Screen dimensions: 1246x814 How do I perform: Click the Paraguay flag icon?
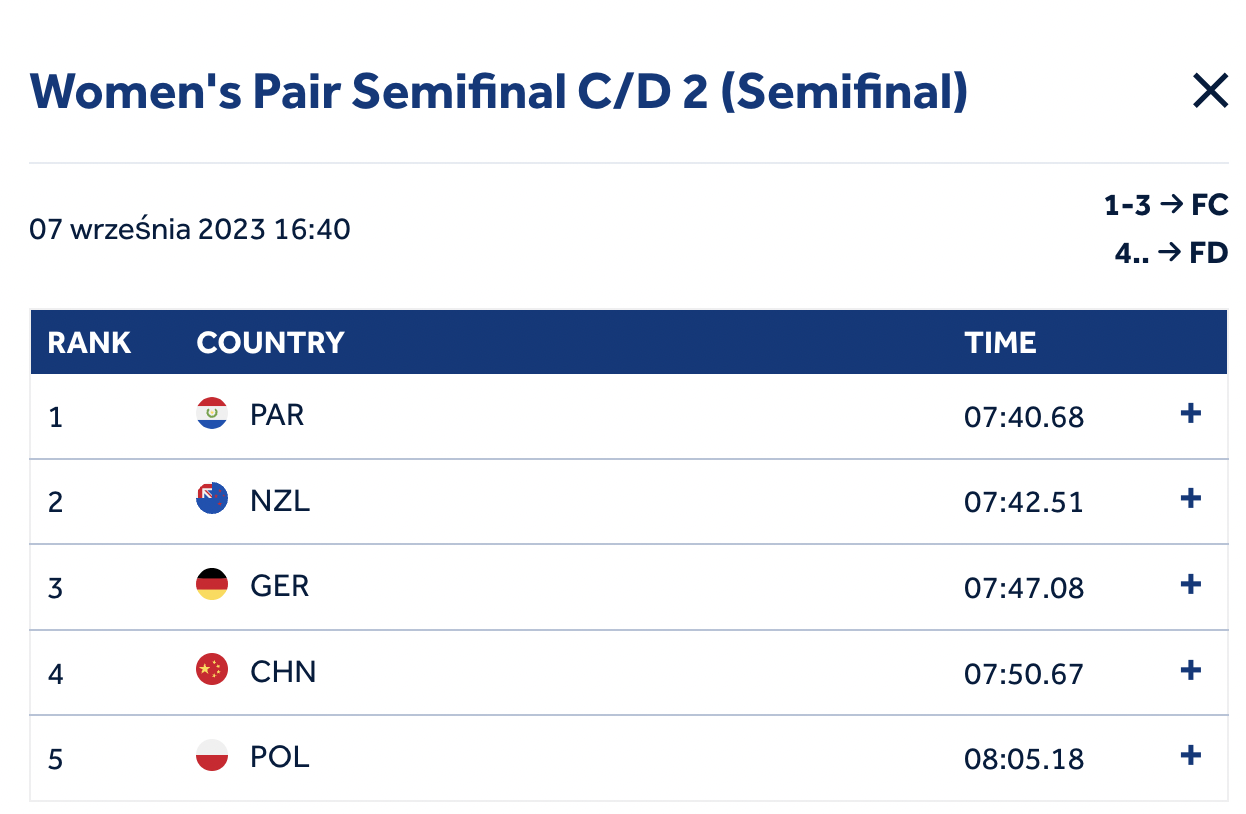pyautogui.click(x=212, y=414)
